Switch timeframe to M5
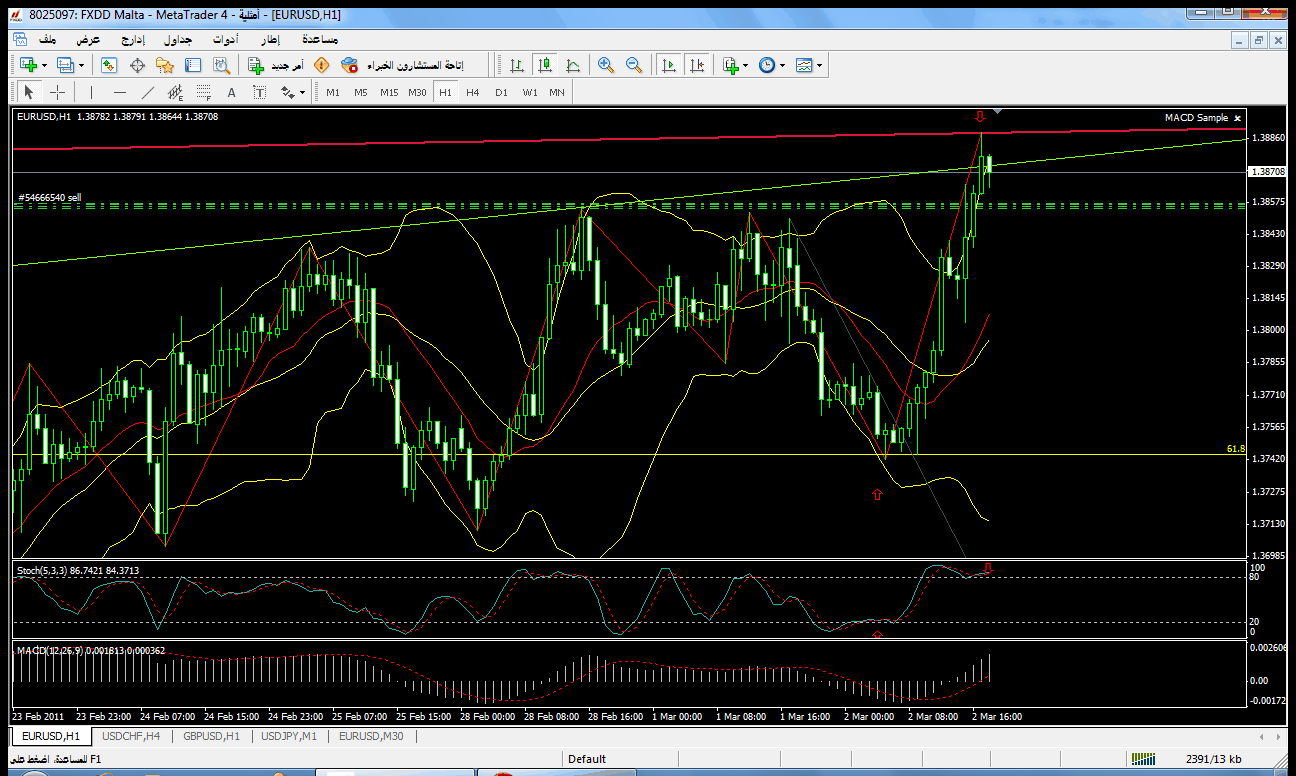Image resolution: width=1296 pixels, height=776 pixels. click(x=361, y=92)
